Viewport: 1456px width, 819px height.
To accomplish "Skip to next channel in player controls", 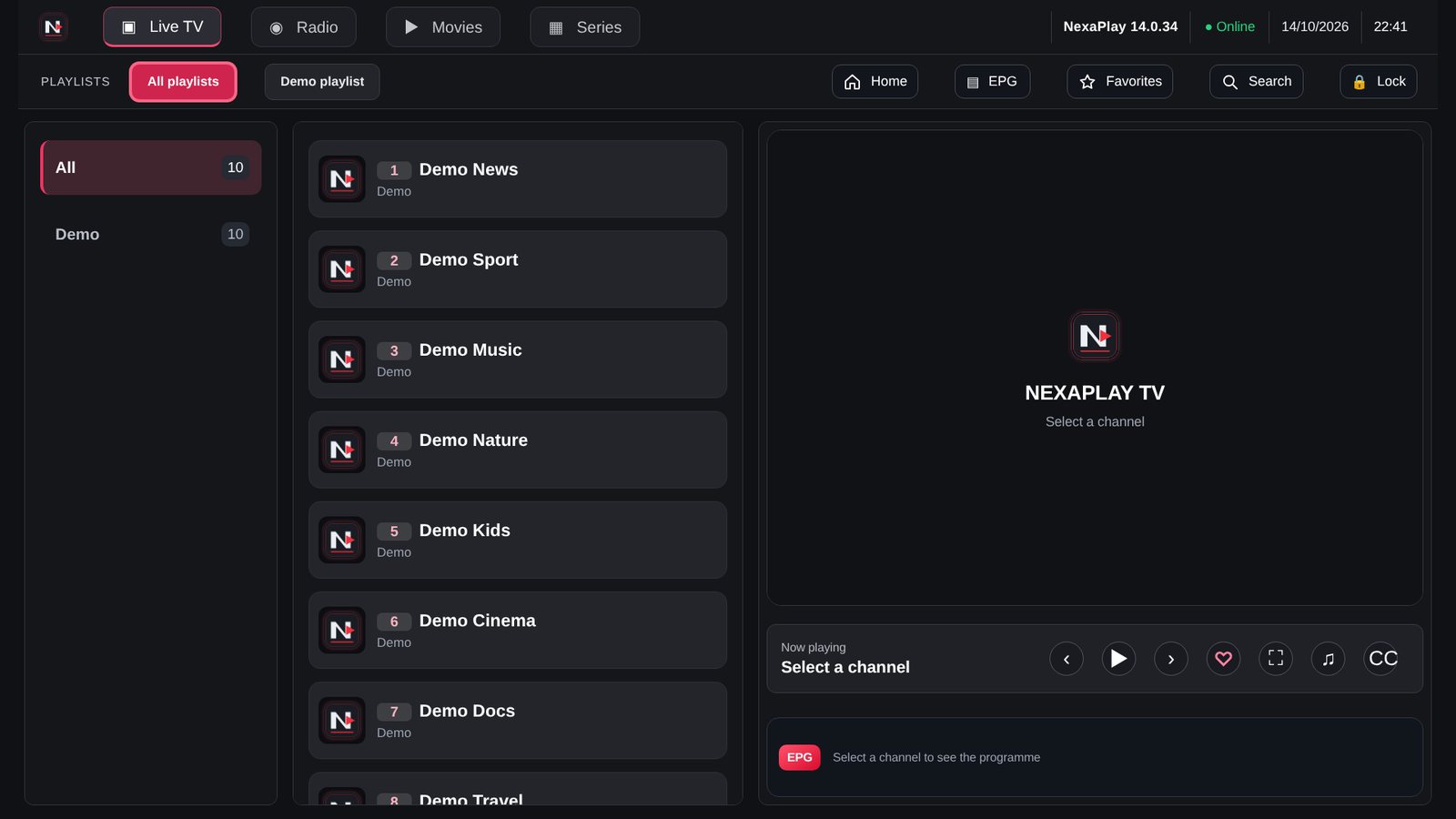I will point(1171,659).
